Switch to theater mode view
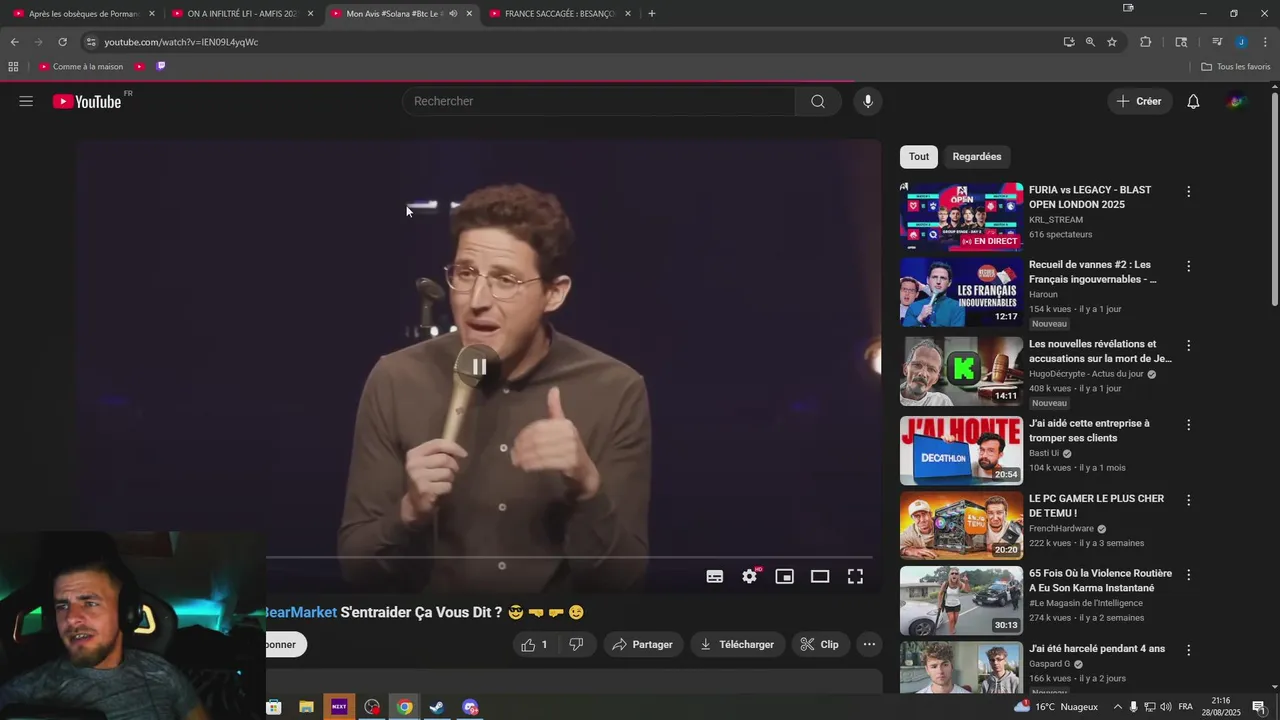The image size is (1280, 720). [x=820, y=576]
